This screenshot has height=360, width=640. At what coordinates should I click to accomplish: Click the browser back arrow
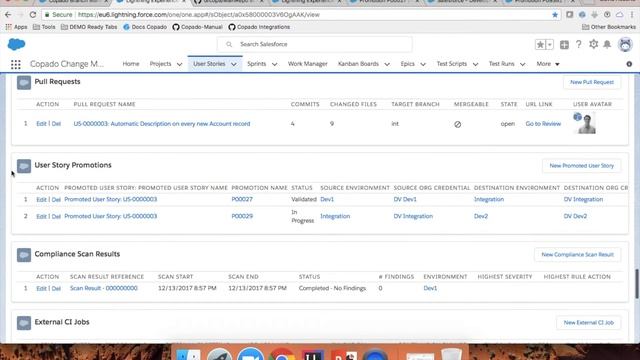(8, 15)
